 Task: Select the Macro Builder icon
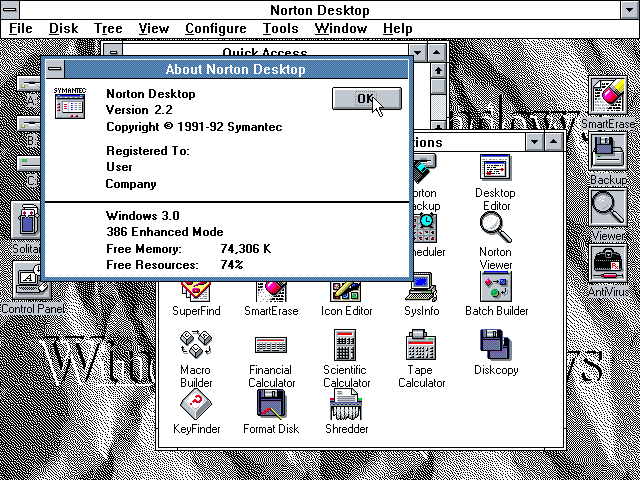[196, 358]
